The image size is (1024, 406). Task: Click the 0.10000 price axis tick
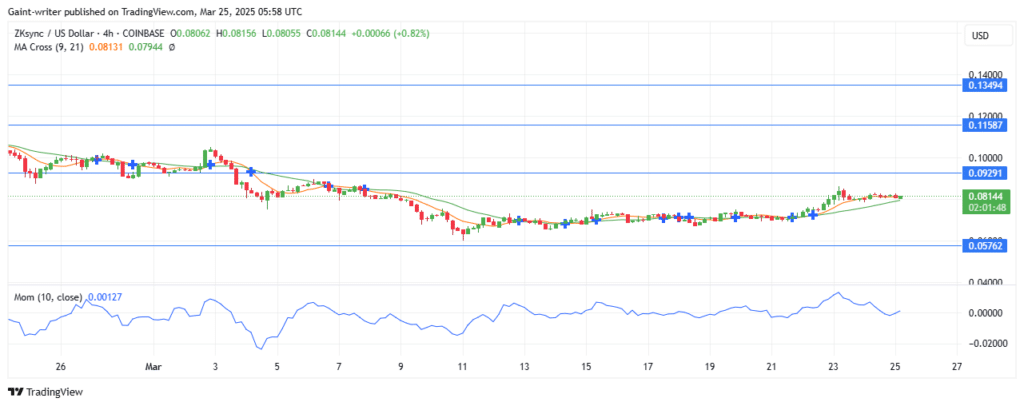point(984,158)
